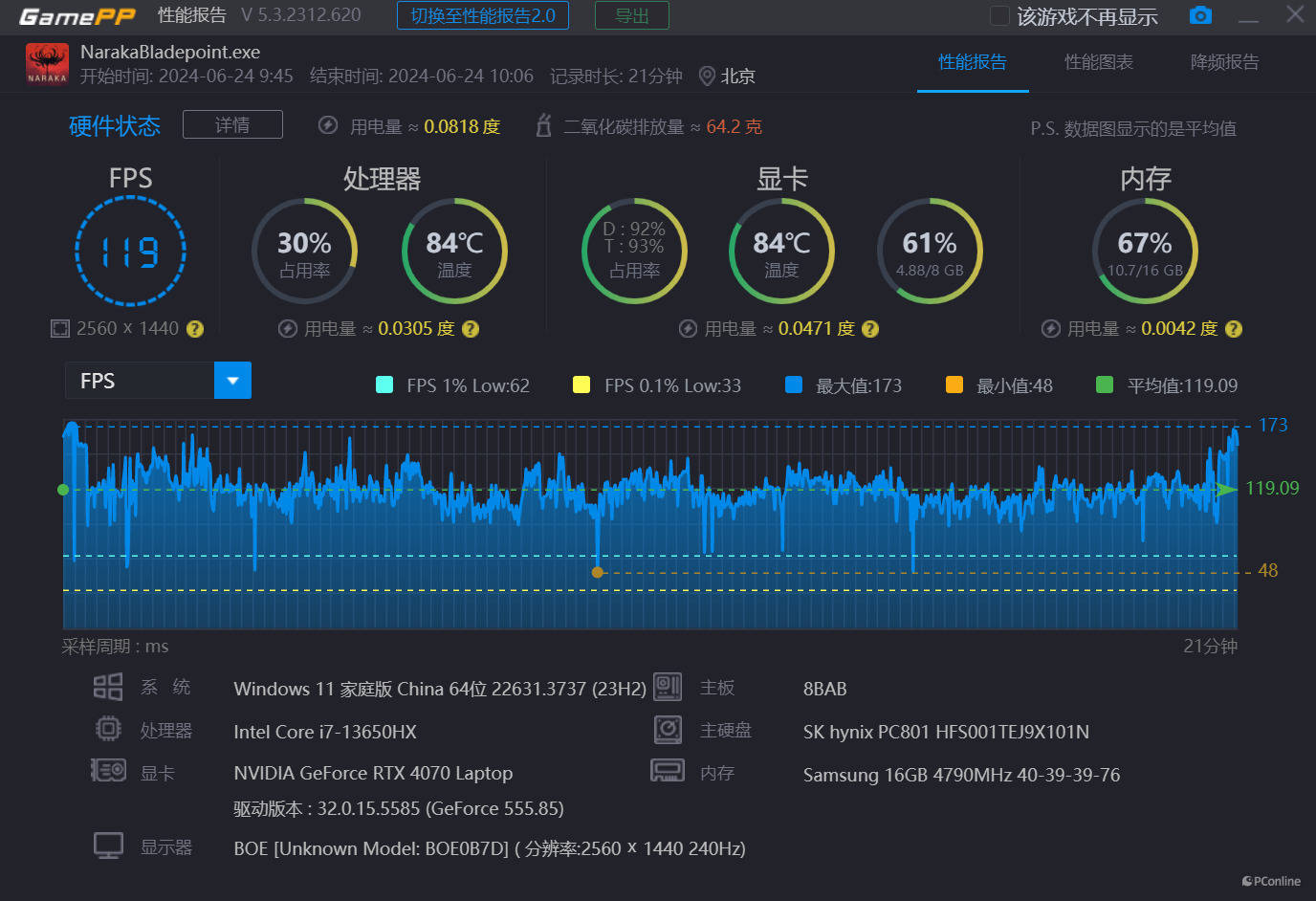Click the resolution help question mark icon
The height and width of the screenshot is (901, 1316).
coord(195,329)
